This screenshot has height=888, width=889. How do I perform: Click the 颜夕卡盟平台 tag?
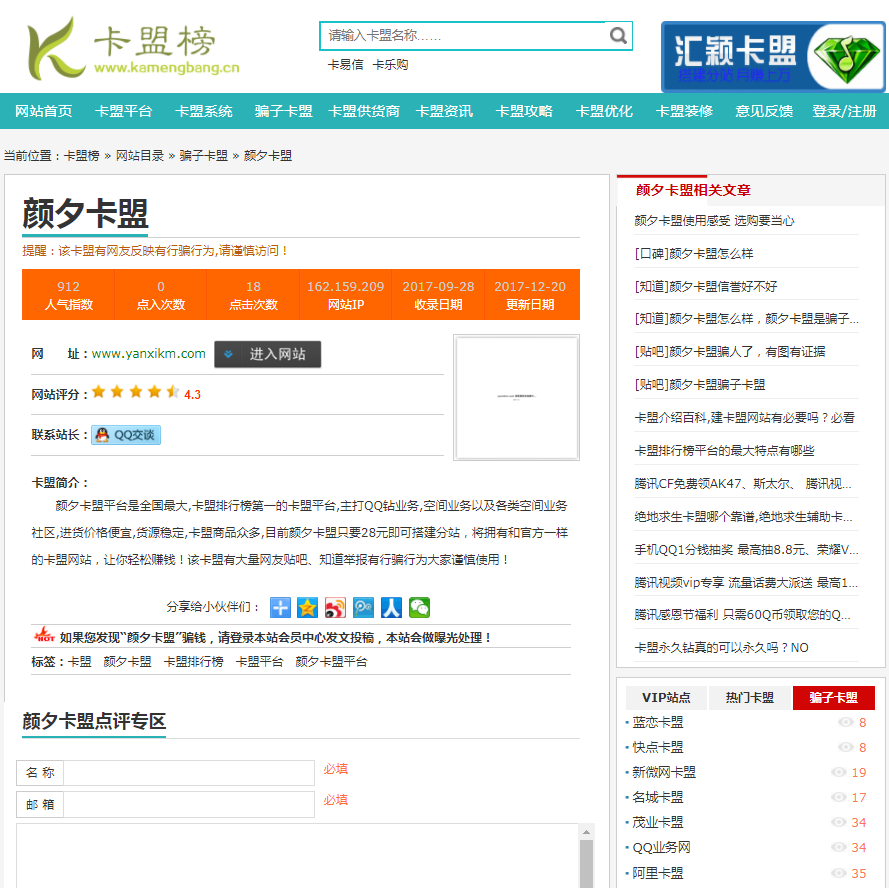click(x=331, y=662)
